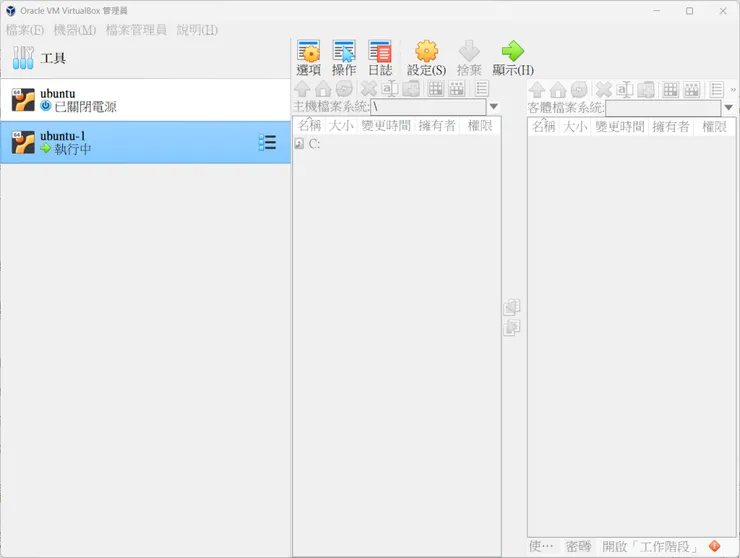Maximize the VirtualBox Manager window
740x558 pixels.
point(690,11)
